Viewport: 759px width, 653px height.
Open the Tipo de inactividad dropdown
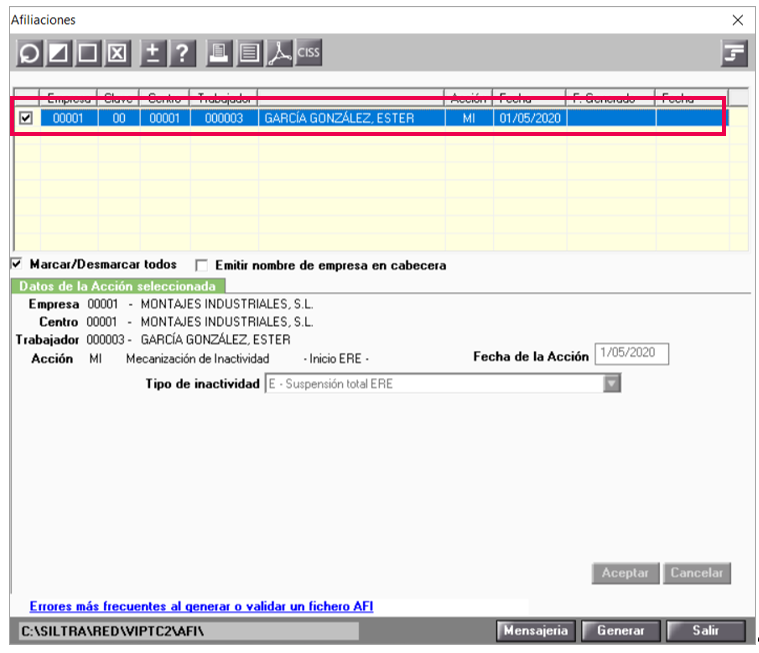tap(612, 384)
